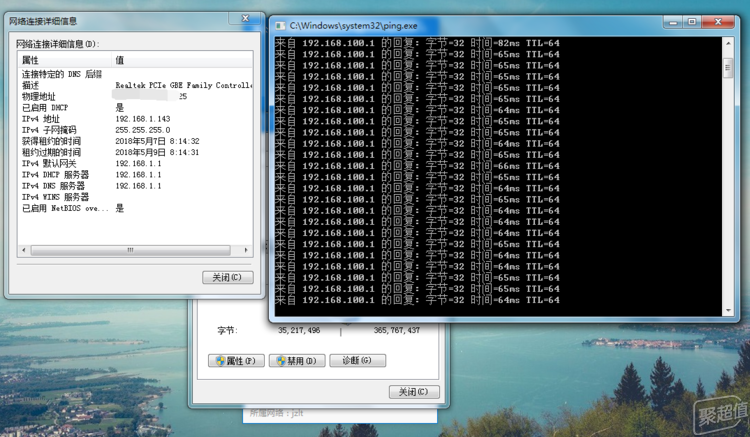Screen dimensions: 750x437
Task: Minimize the ping.exe console window
Action: tap(673, 22)
